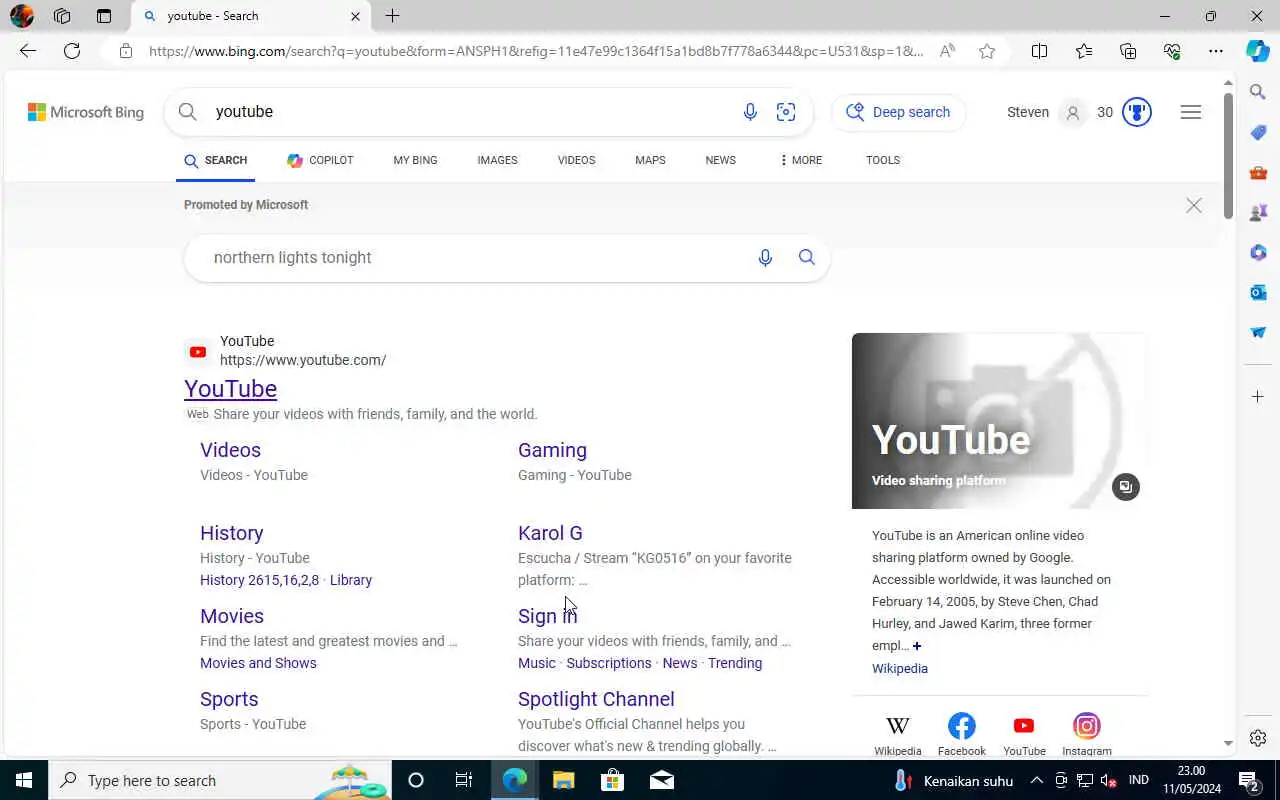The height and width of the screenshot is (800, 1280).
Task: Click the sidebar search icon
Action: coord(1258,92)
